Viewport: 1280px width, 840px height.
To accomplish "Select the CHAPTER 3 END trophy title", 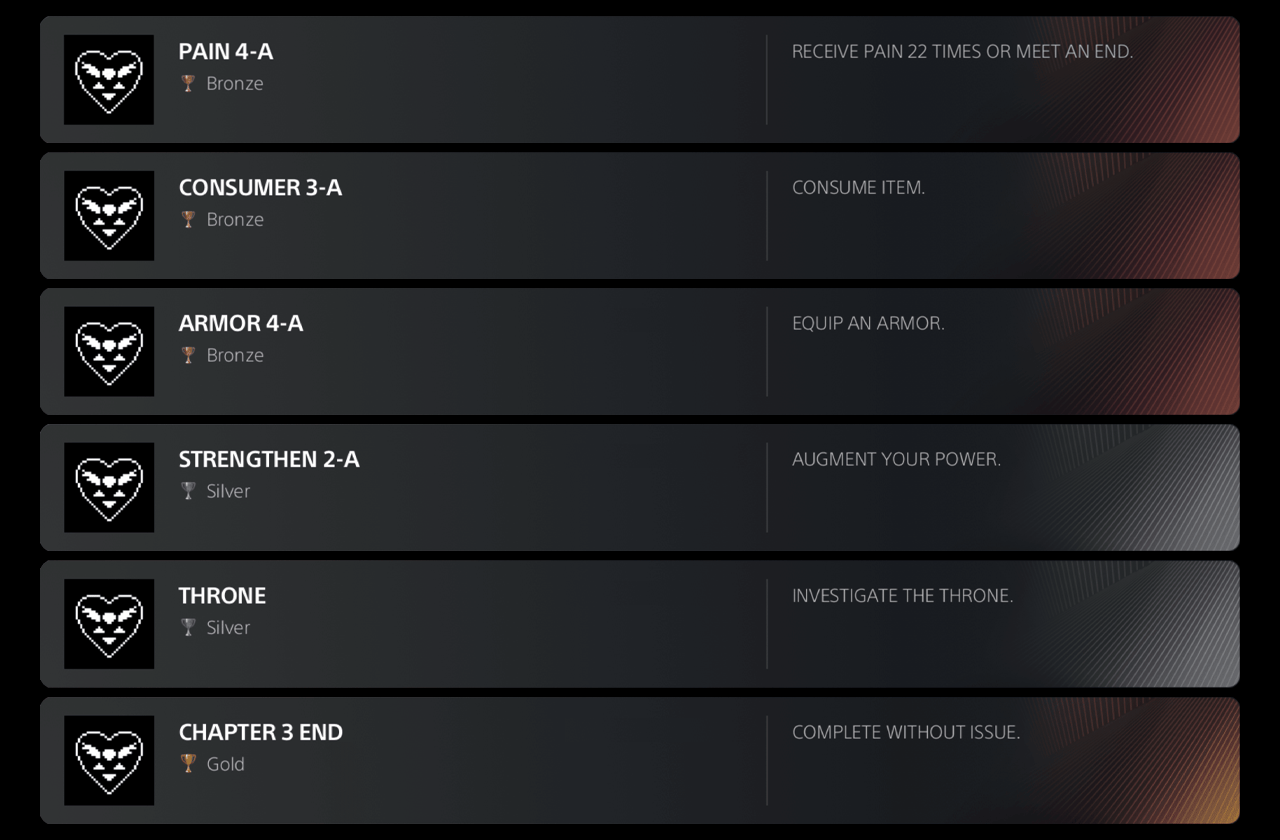I will (x=261, y=732).
